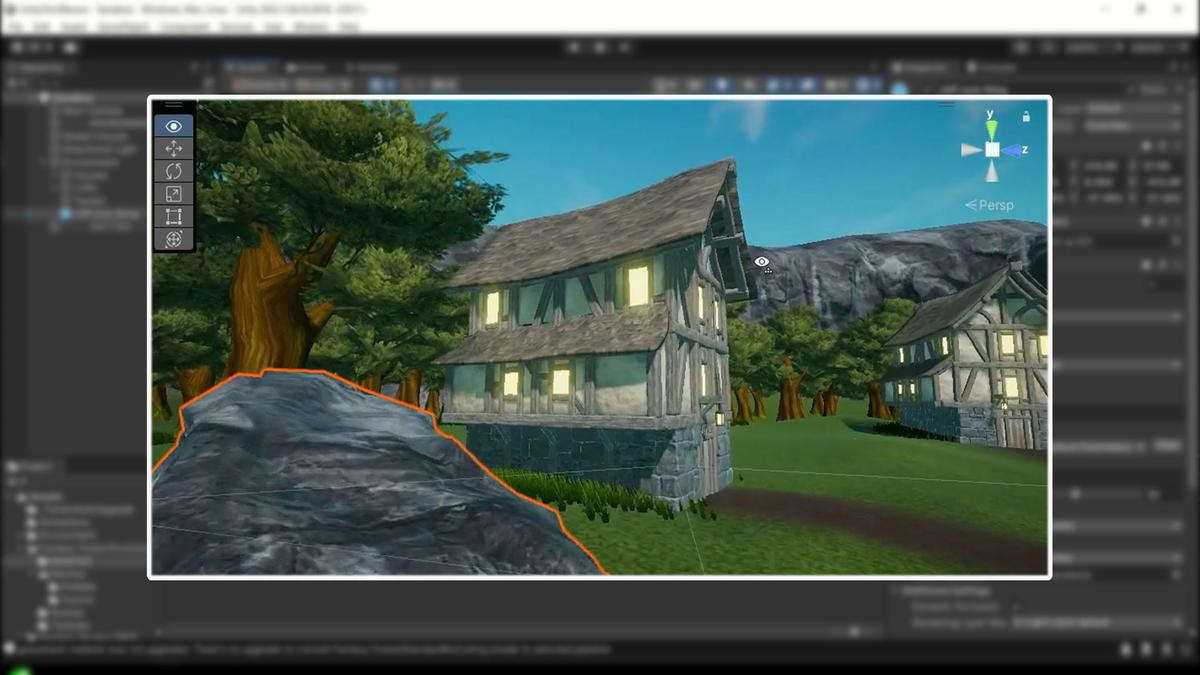
Task: Click the white center cube of the scene gizmo
Action: [991, 148]
